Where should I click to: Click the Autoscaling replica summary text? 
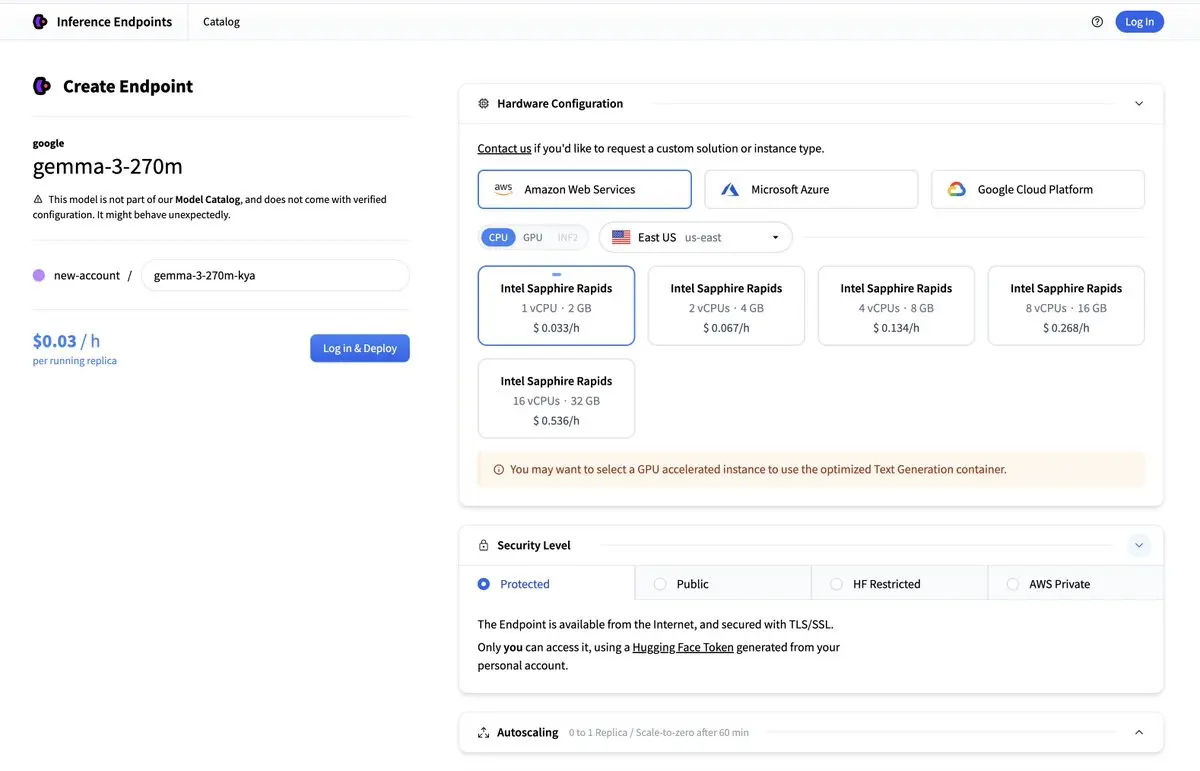point(659,733)
